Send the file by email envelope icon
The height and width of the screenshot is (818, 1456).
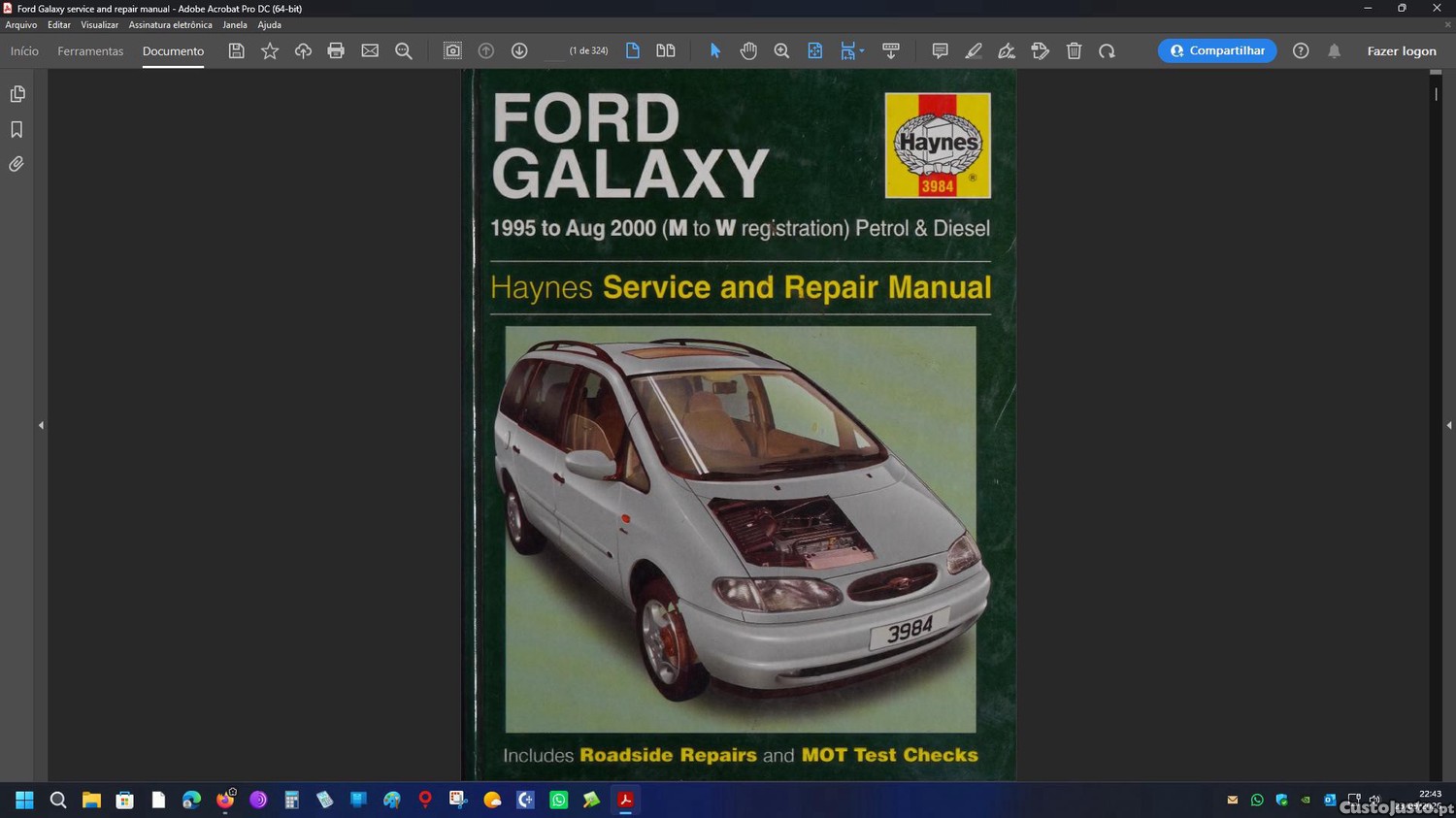click(x=370, y=50)
